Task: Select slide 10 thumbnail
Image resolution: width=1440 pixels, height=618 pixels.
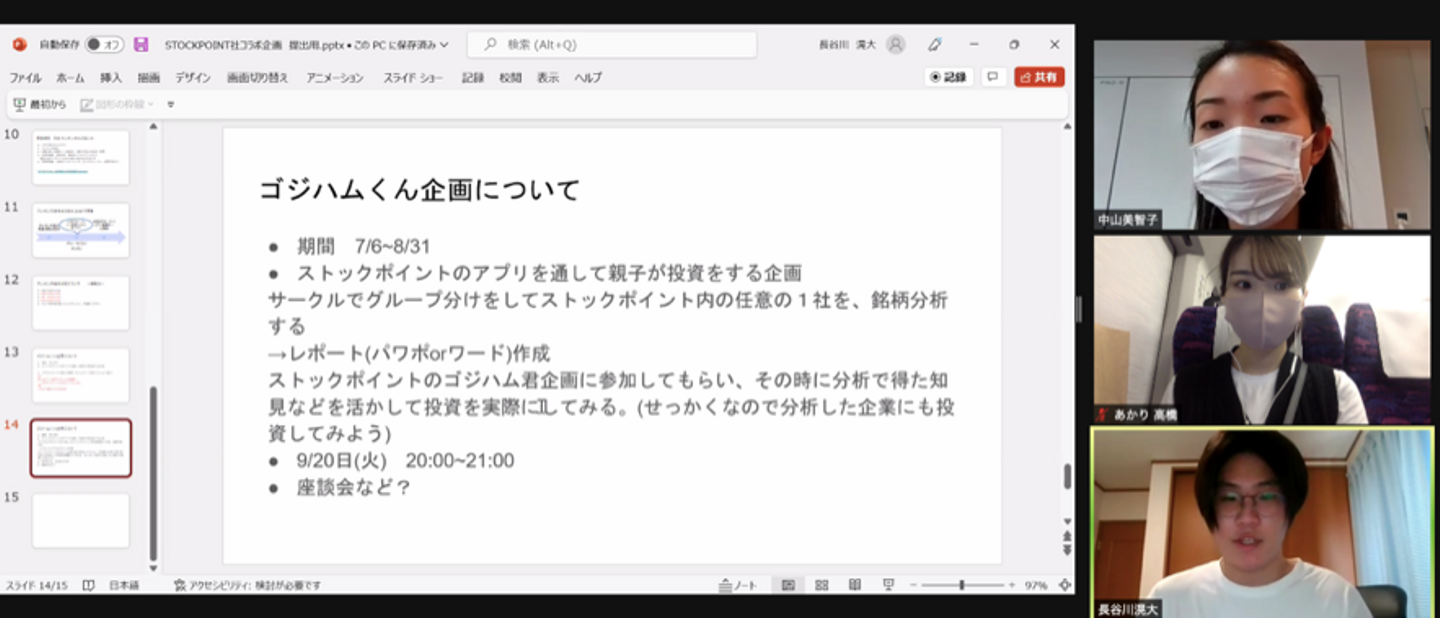Action: (81, 157)
